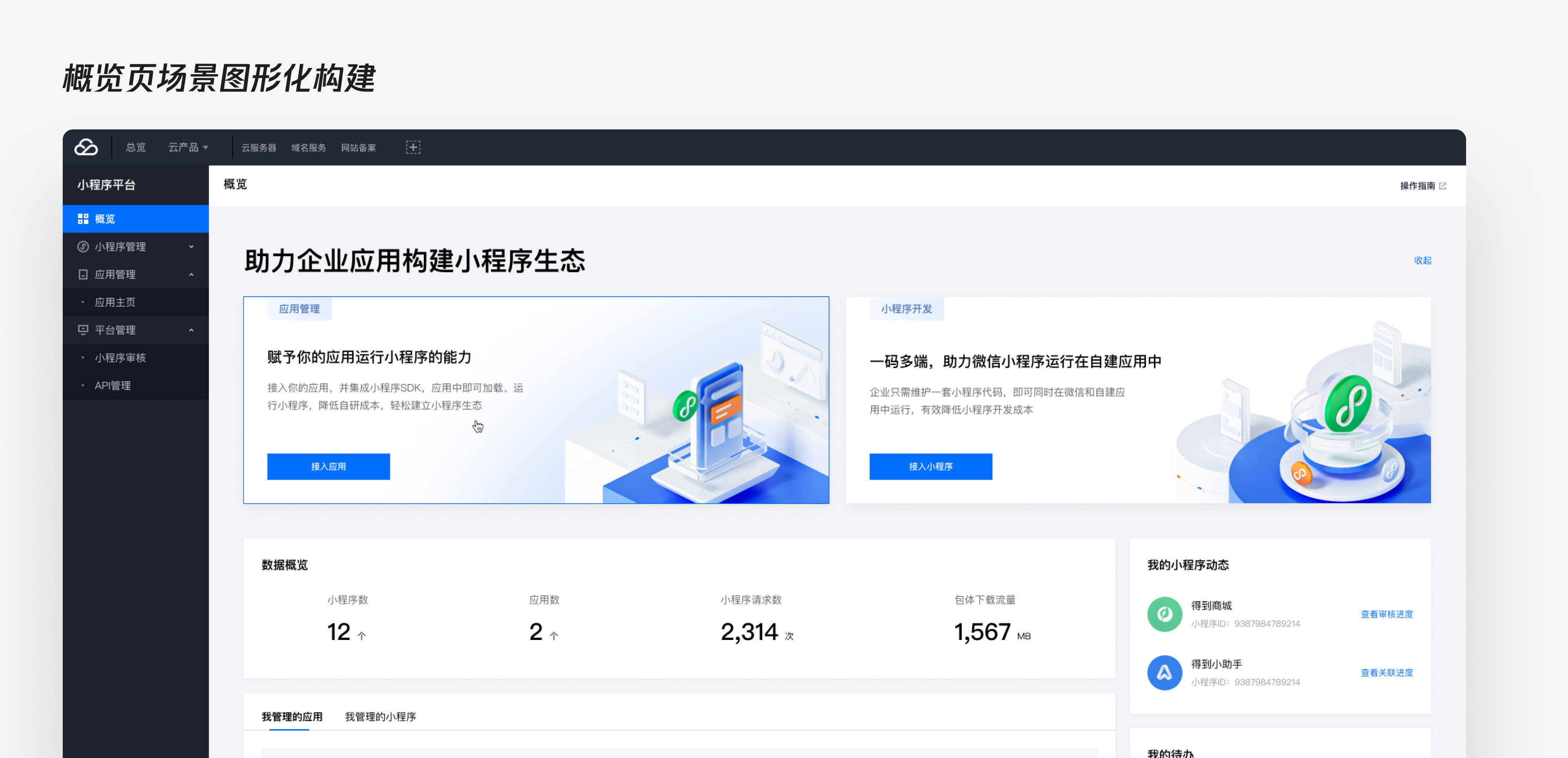The width and height of the screenshot is (1568, 758).
Task: Click the 包体下载流量 value 1,567
Action: 982,632
